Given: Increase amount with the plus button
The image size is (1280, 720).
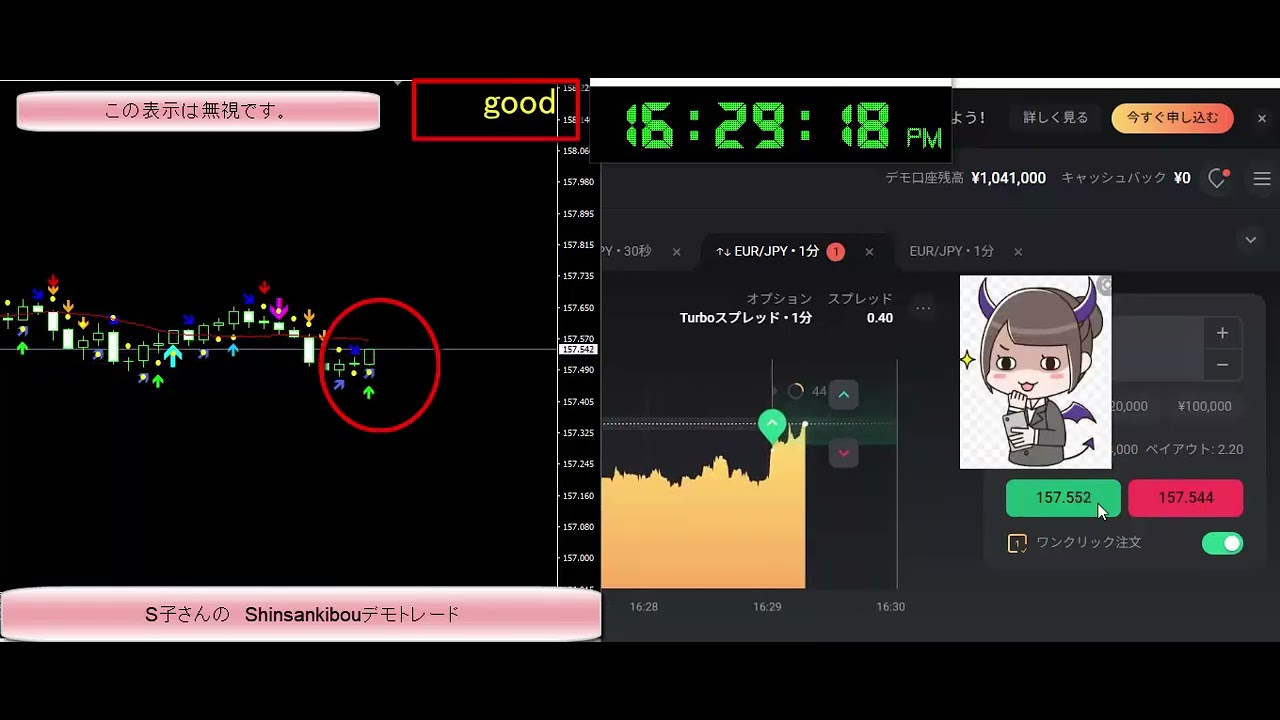Looking at the screenshot, I should 1222,333.
